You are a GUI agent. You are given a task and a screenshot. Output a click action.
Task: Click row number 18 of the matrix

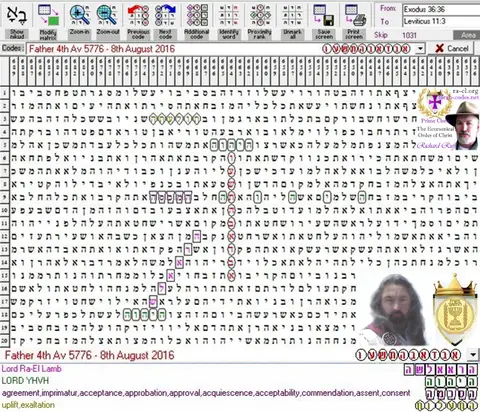[5, 314]
